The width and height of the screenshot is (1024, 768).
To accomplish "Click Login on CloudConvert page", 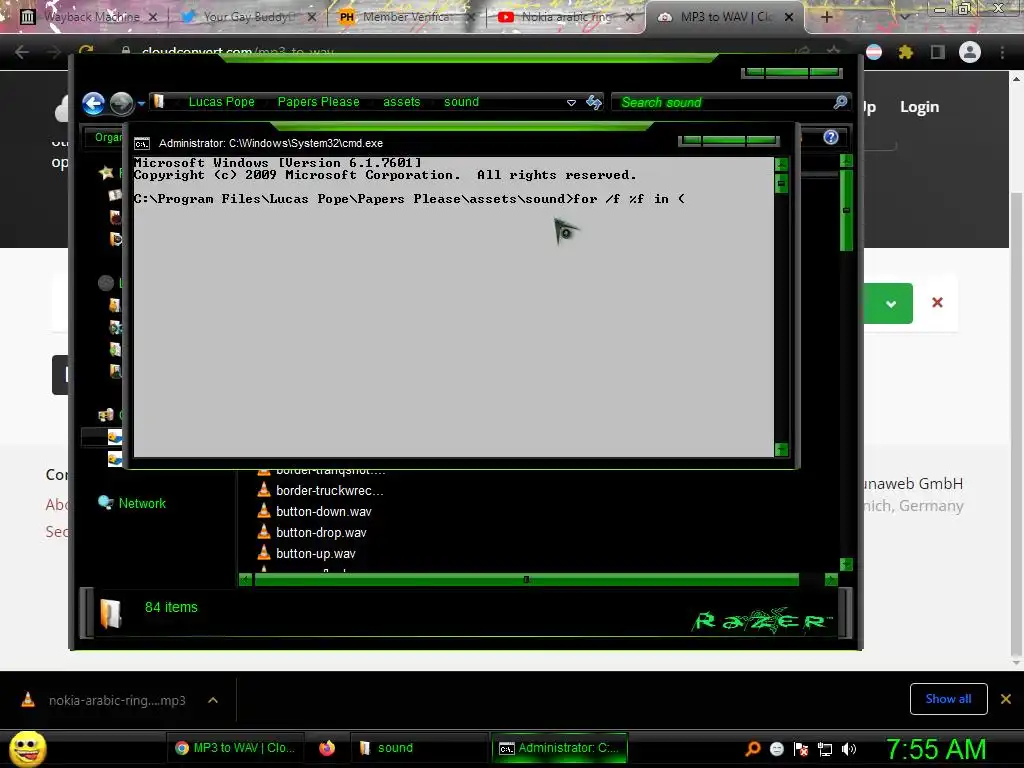I will [920, 106].
